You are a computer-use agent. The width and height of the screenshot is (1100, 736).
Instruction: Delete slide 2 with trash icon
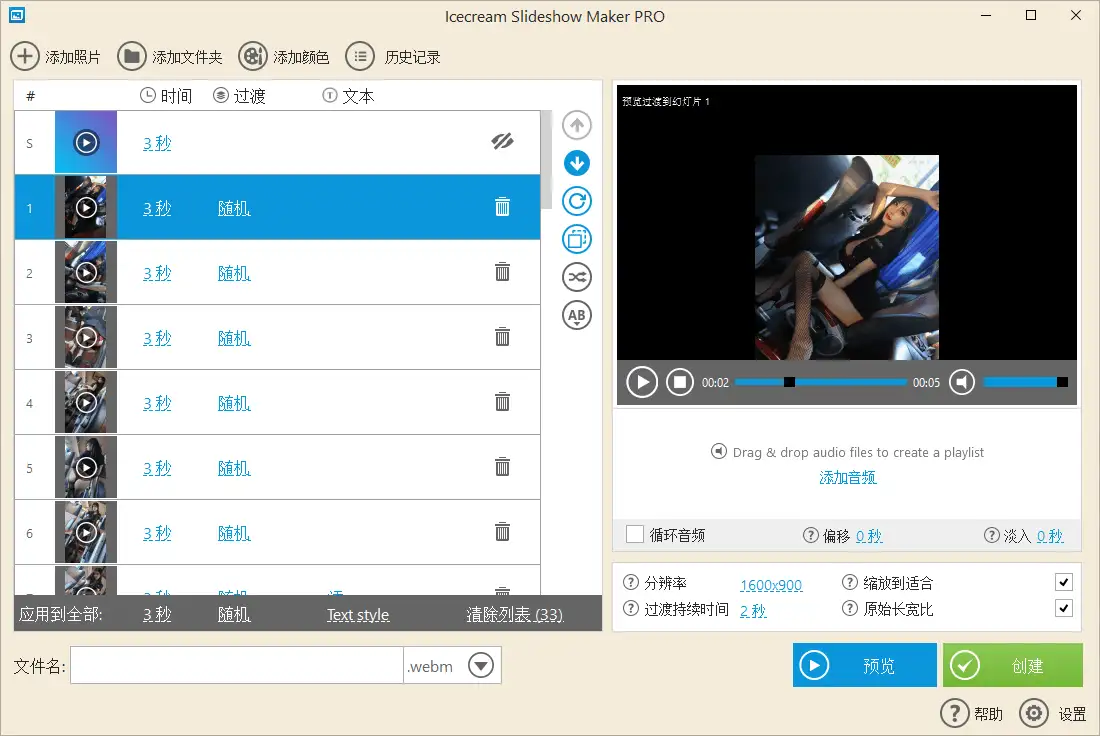(502, 272)
